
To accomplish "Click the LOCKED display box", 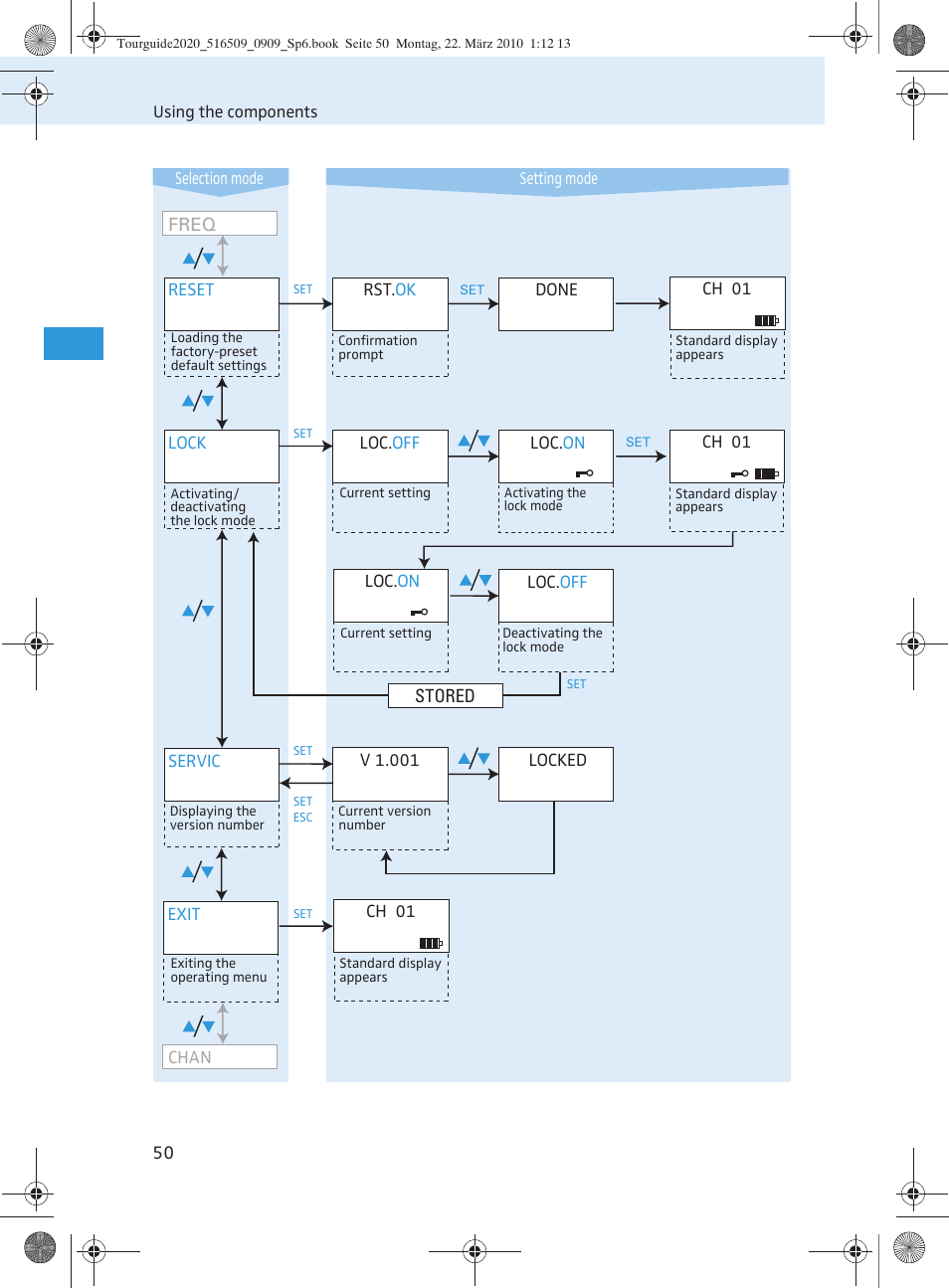I will [x=556, y=774].
